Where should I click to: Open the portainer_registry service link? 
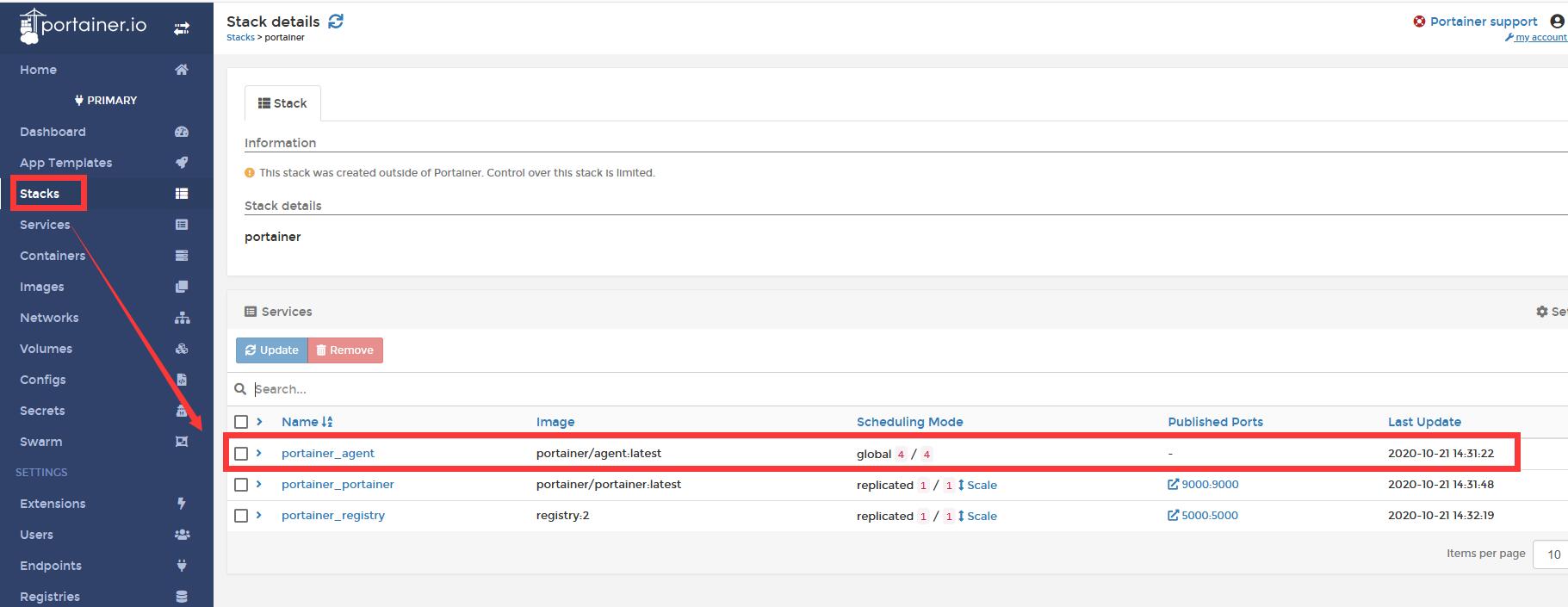pos(333,515)
